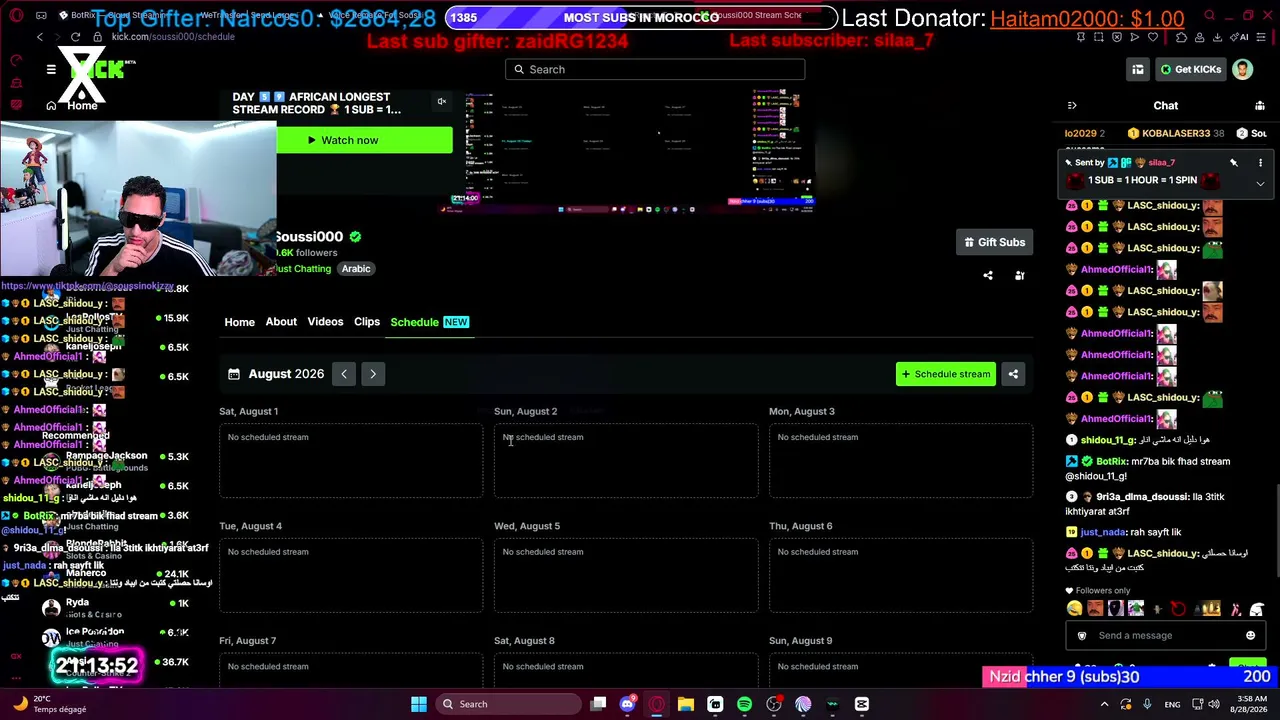This screenshot has width=1280, height=720.
Task: Click the Send a message chat input
Action: [1165, 635]
